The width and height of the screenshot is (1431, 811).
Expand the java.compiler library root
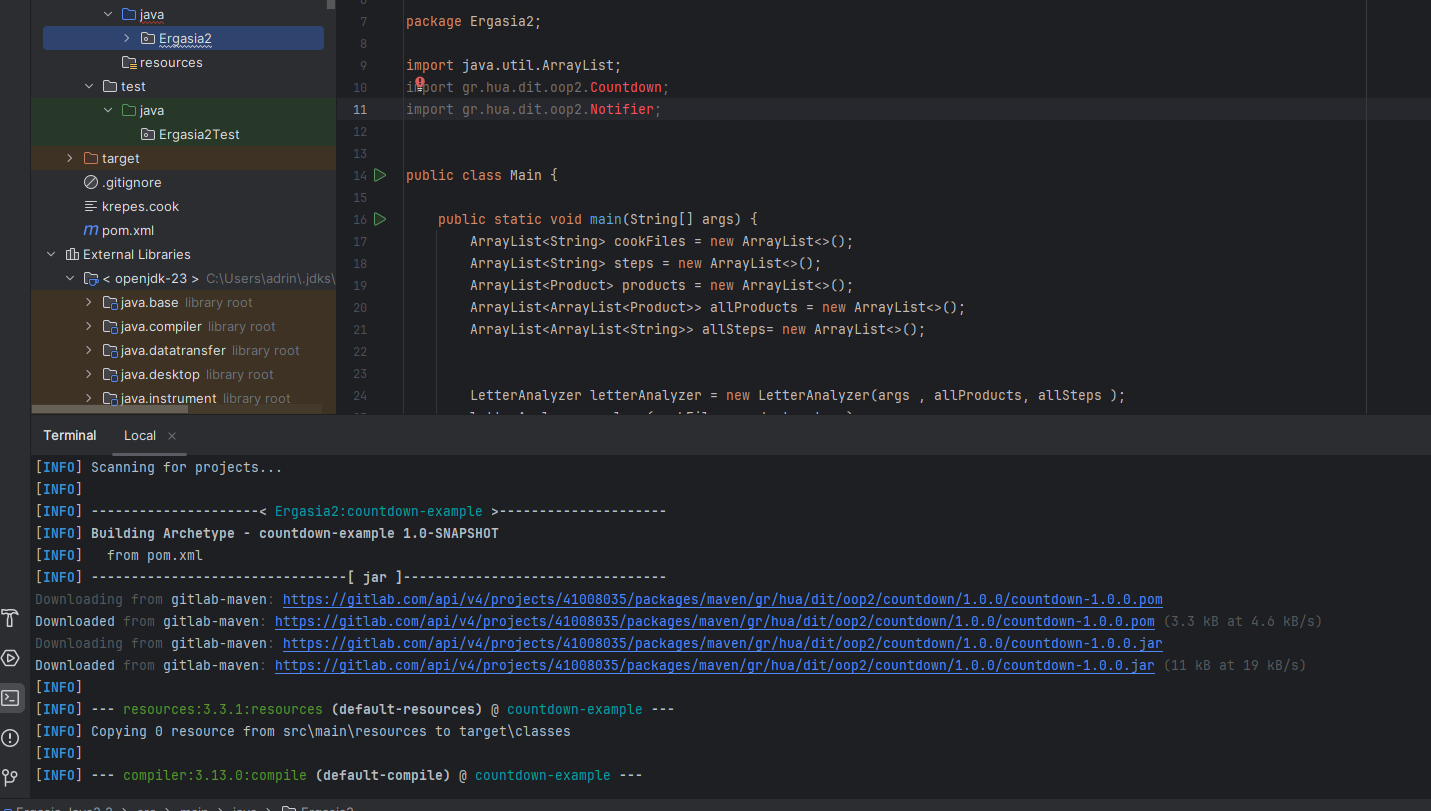click(x=89, y=326)
